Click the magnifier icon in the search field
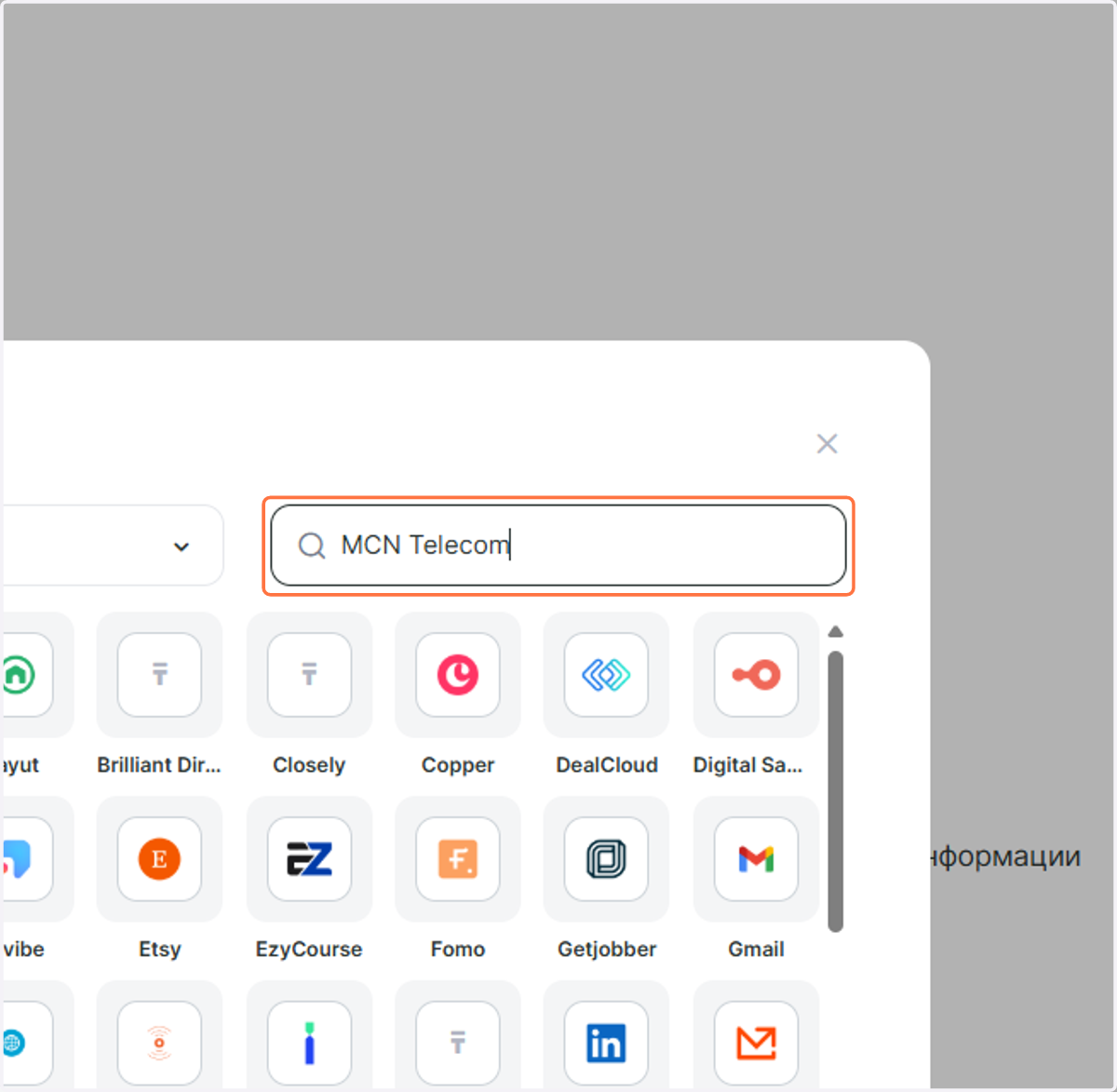The height and width of the screenshot is (1092, 1117). 312,546
